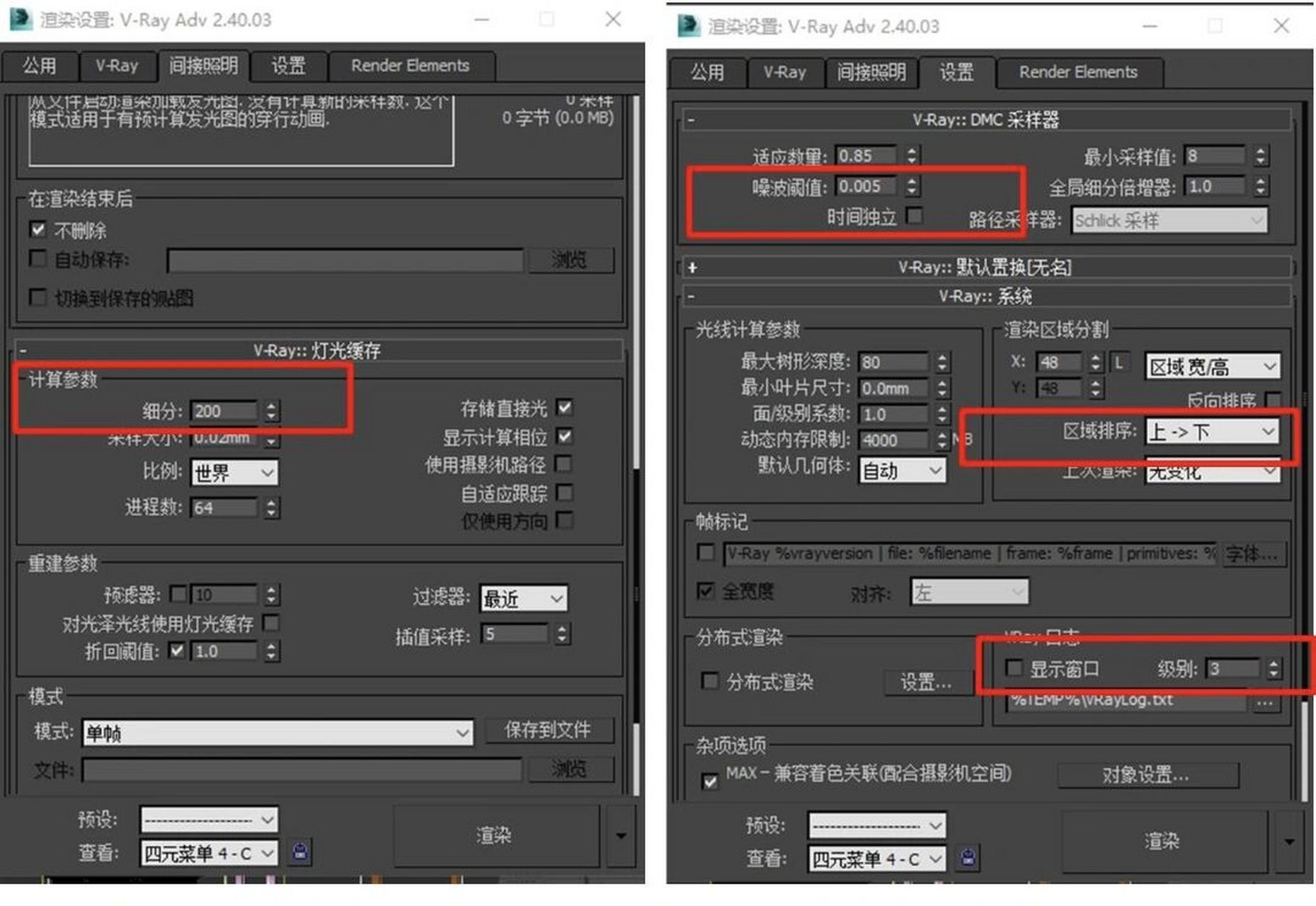Click 细分 spinner arrows
This screenshot has height=906, width=1316.
point(272,411)
